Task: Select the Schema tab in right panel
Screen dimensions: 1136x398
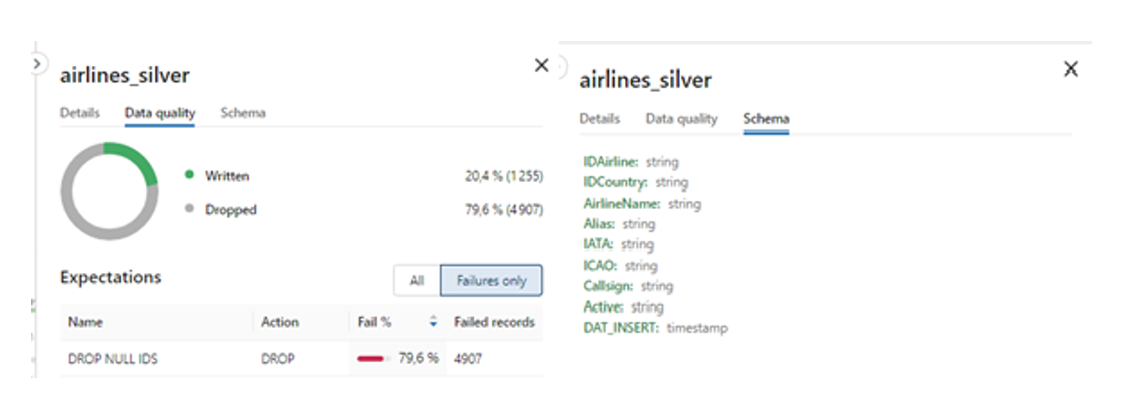Action: tap(767, 119)
